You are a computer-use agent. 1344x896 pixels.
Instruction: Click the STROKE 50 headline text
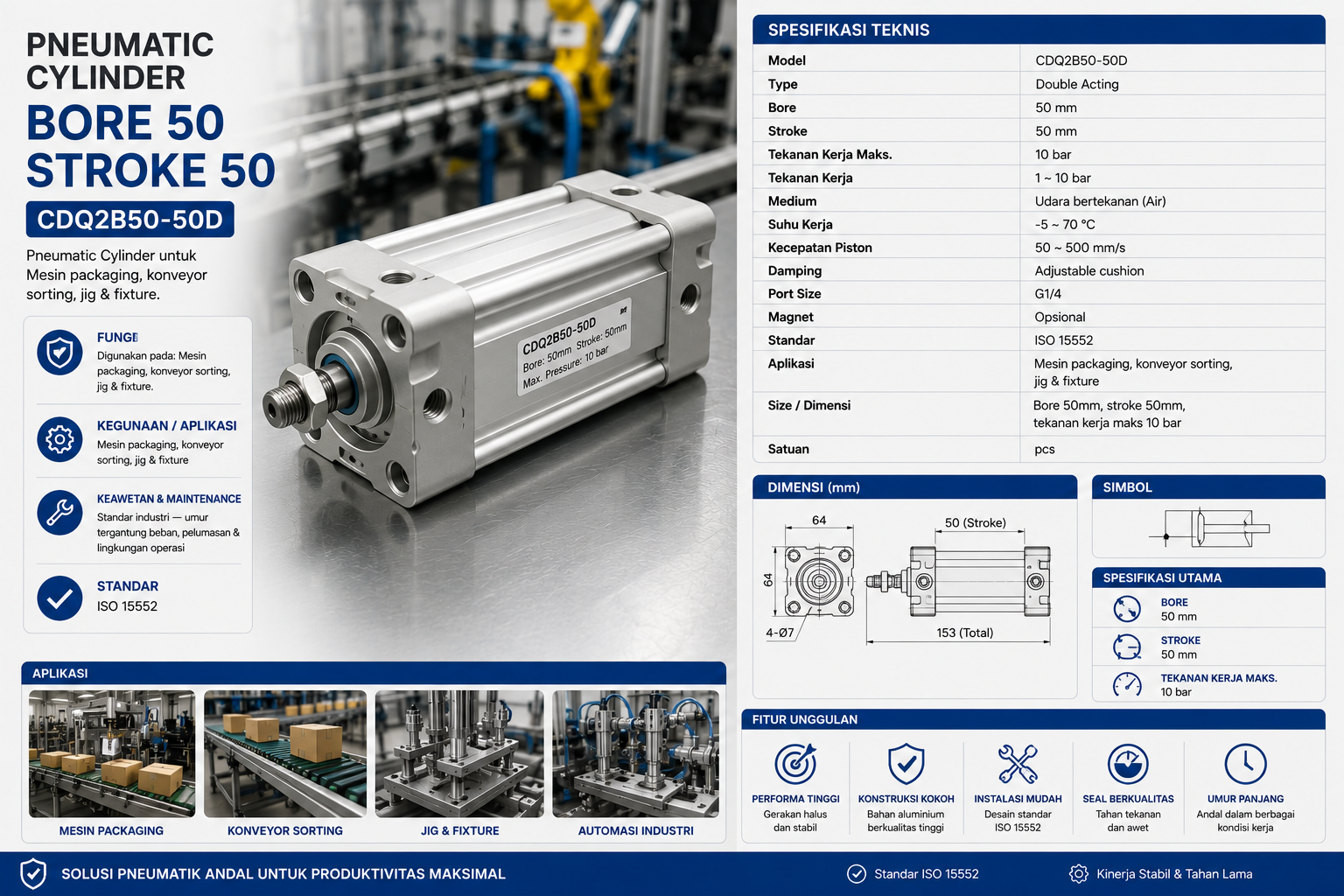[150, 170]
